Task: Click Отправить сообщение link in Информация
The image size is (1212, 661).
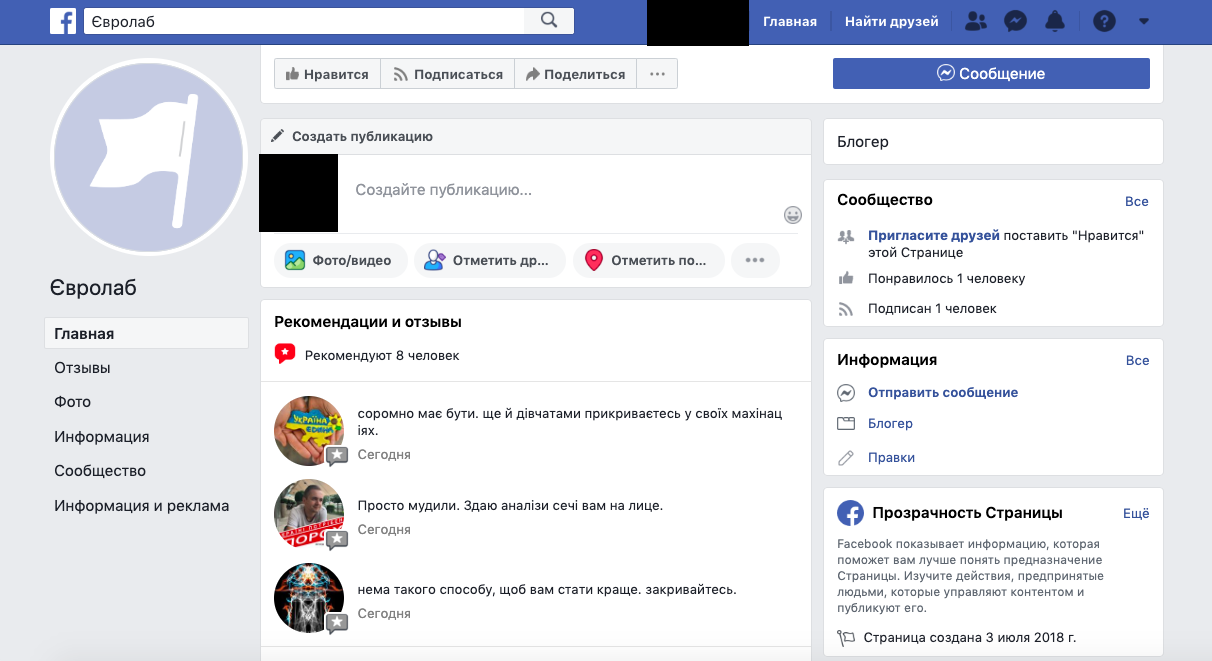Action: click(942, 393)
